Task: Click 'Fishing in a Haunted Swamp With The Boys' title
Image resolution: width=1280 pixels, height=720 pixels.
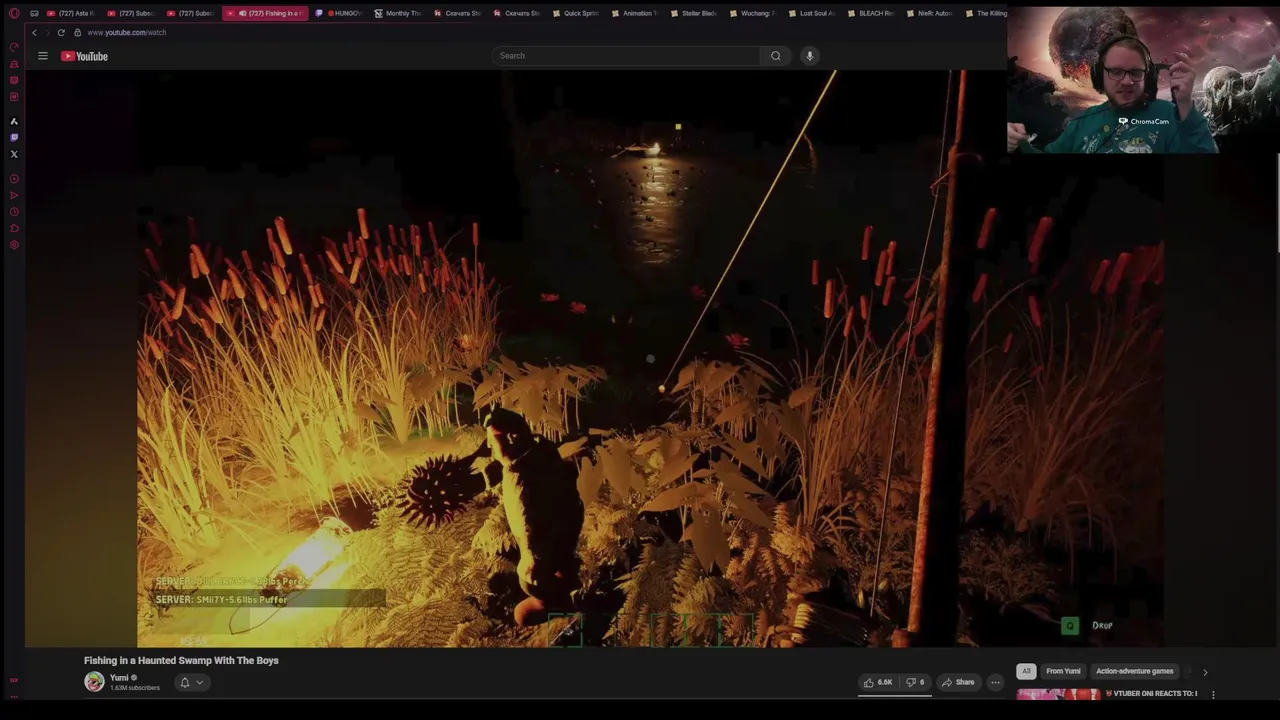Action: tap(181, 660)
